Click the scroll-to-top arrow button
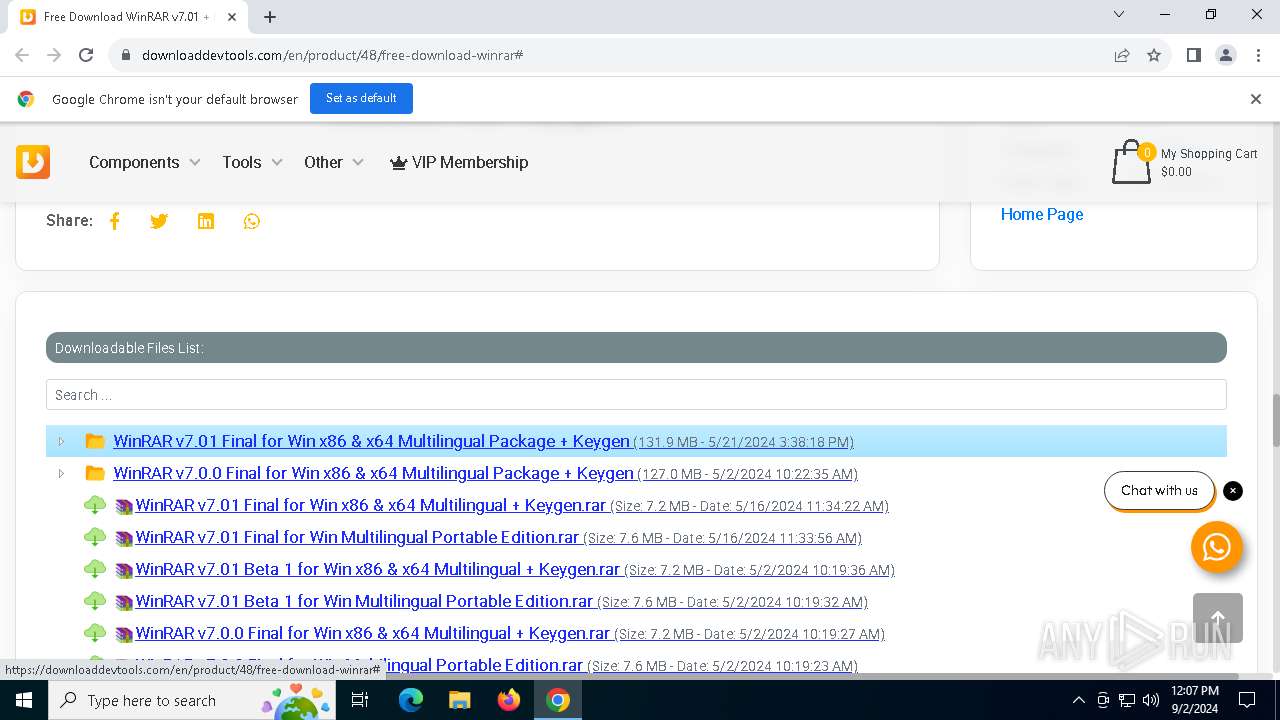 tap(1218, 618)
